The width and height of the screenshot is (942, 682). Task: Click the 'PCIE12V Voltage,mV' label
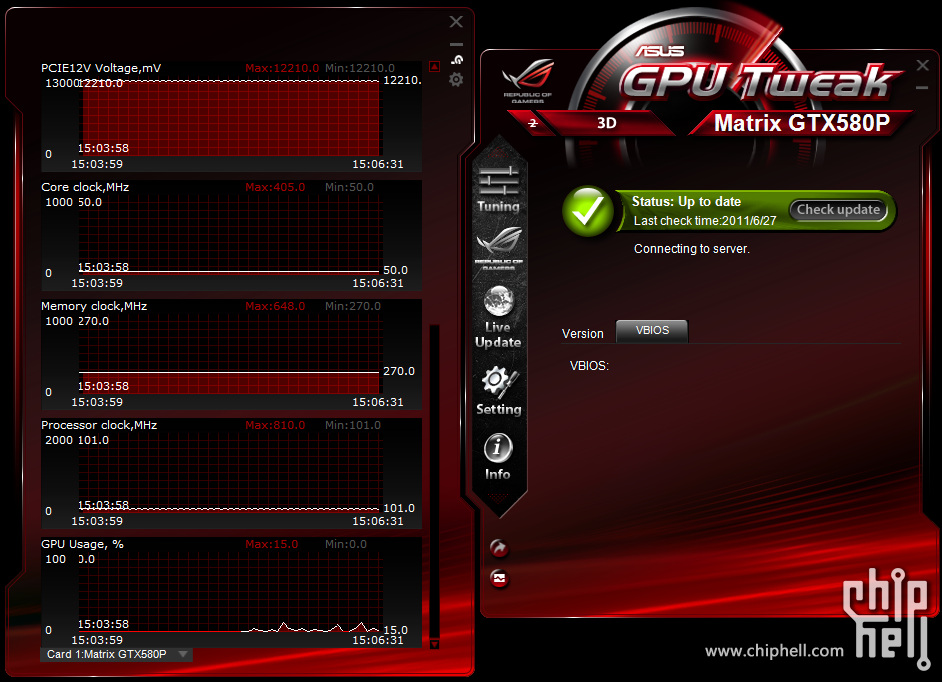point(101,68)
